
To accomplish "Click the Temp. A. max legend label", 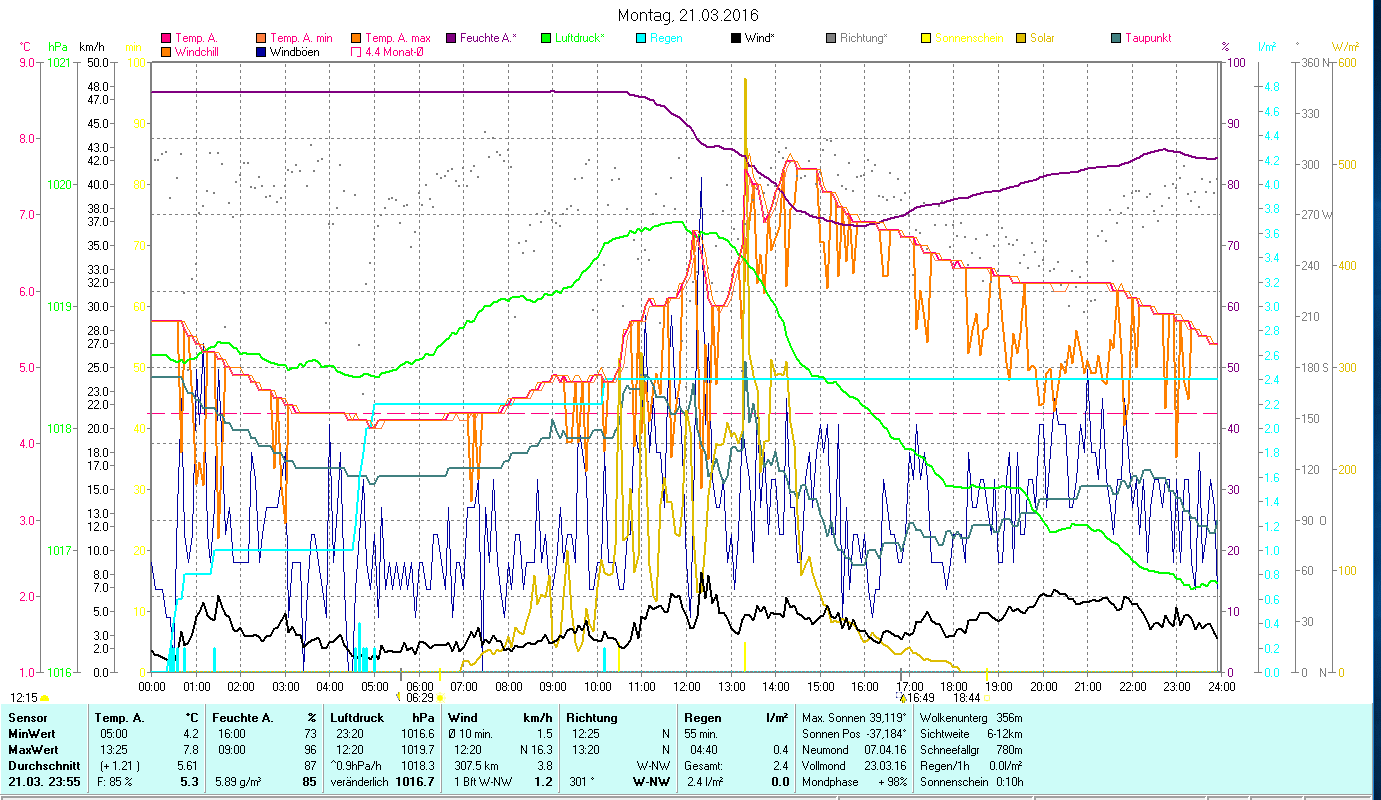I will [398, 39].
